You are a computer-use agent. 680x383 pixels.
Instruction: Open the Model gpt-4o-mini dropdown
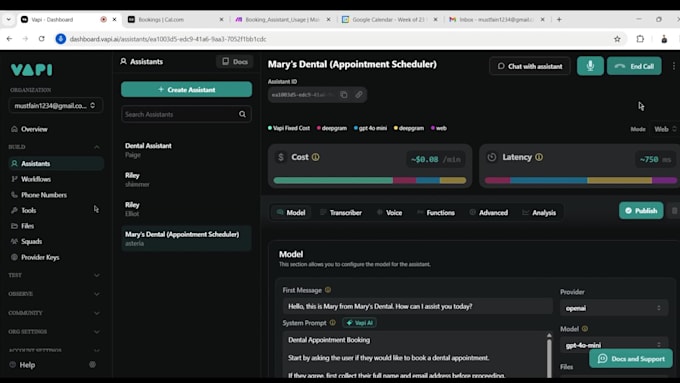[614, 345]
